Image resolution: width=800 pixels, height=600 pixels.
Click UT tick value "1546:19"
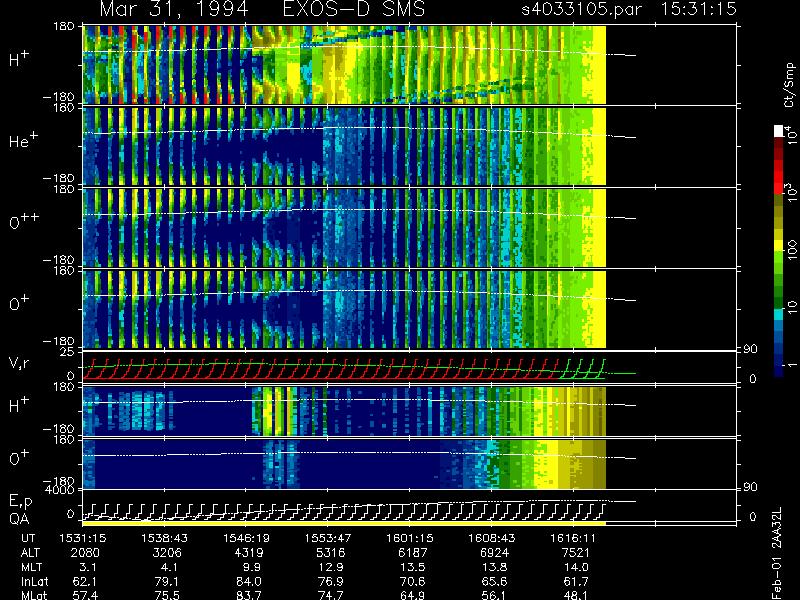click(x=246, y=538)
